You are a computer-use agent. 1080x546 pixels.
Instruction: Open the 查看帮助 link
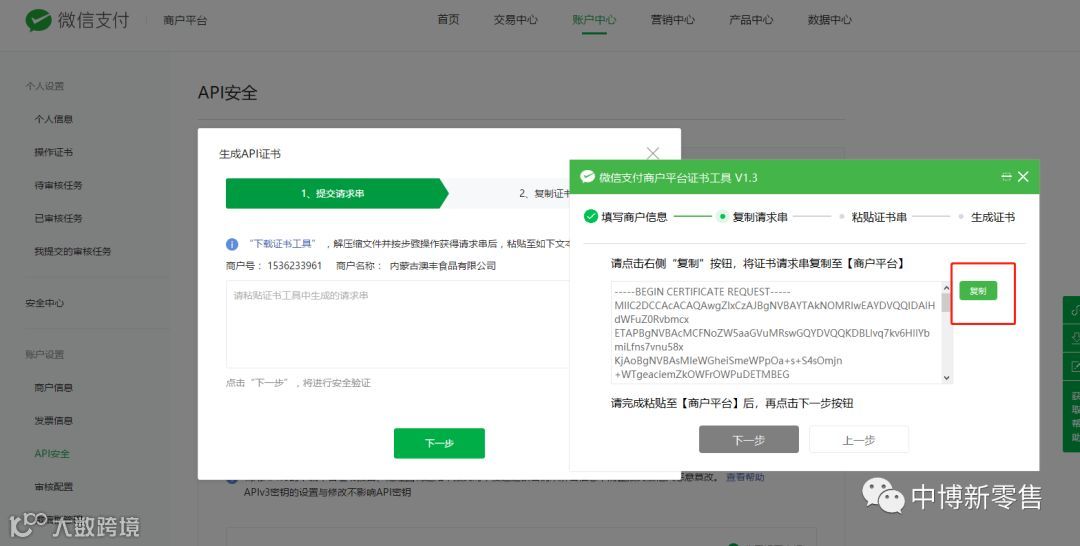[745, 476]
